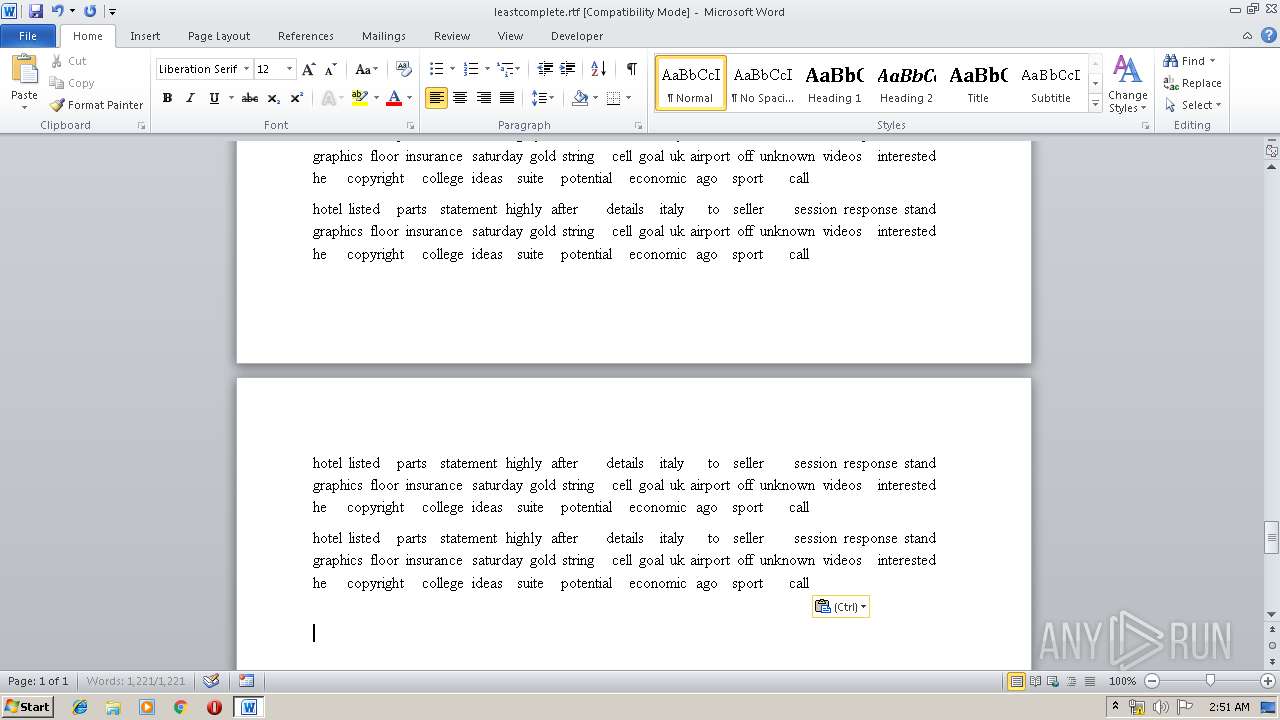Viewport: 1280px width, 720px height.
Task: Click the Undo arrow icon
Action: pyautogui.click(x=57, y=11)
